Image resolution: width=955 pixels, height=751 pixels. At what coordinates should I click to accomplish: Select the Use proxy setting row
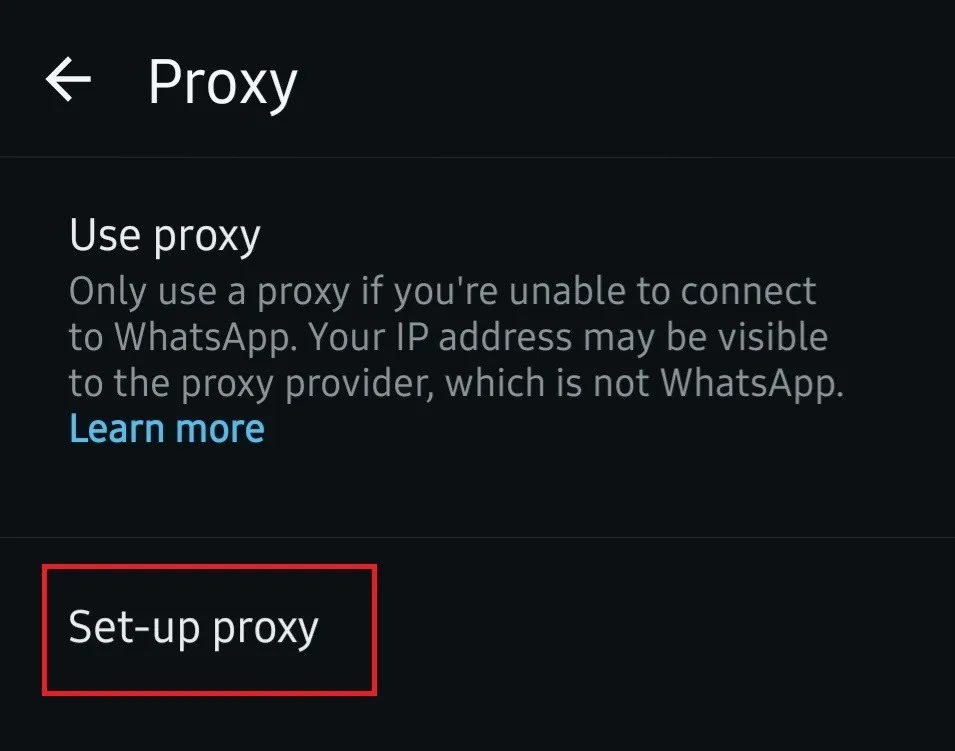[x=478, y=348]
